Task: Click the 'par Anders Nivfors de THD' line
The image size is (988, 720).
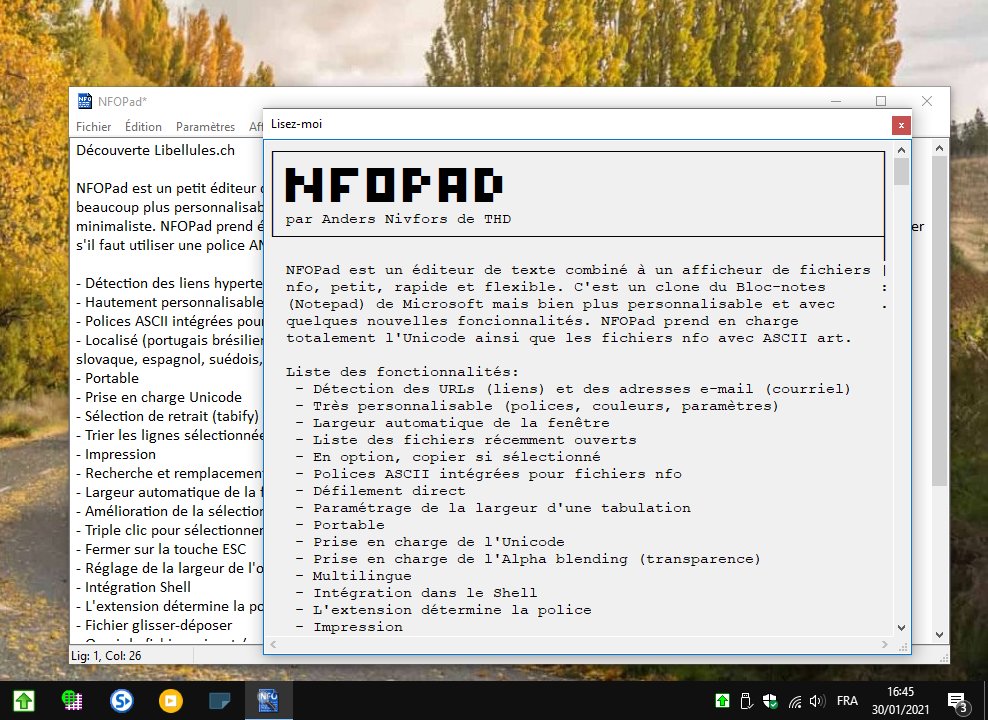Action: (398, 219)
